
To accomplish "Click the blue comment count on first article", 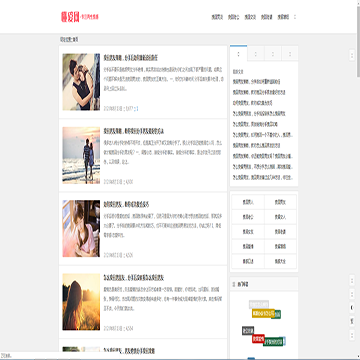I will (137, 109).
